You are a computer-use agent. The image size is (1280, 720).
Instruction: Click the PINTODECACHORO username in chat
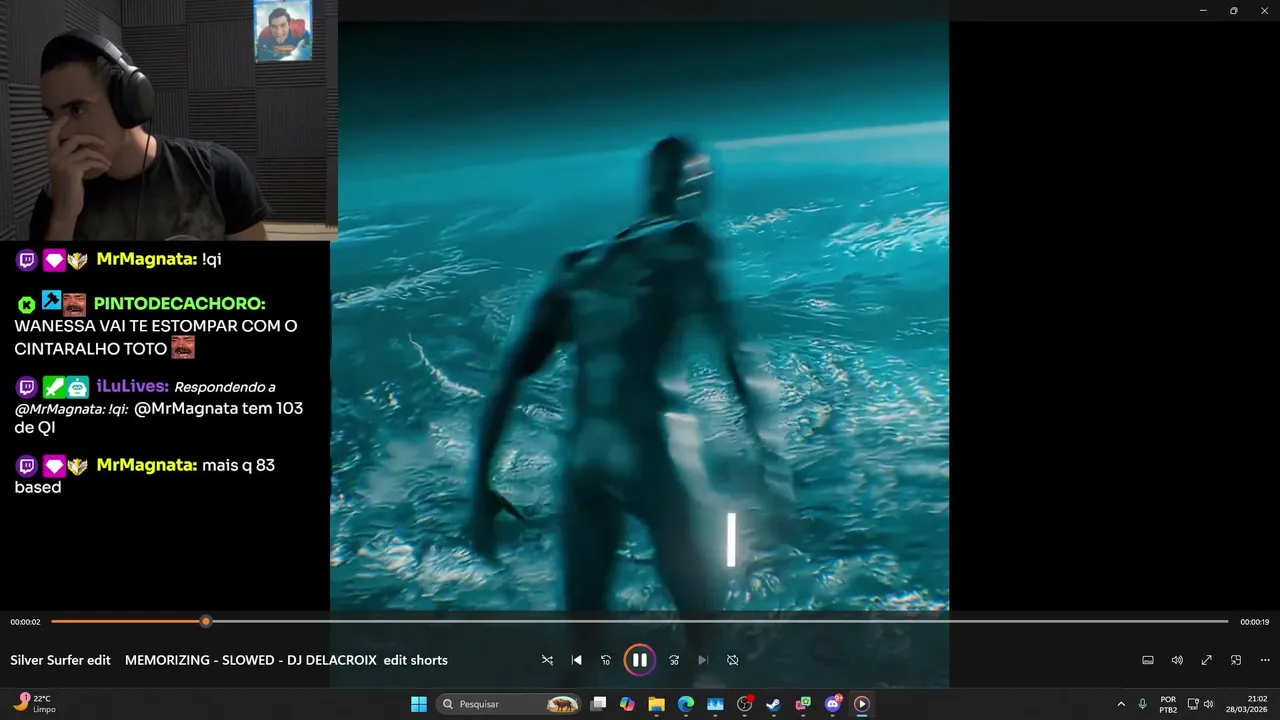(179, 303)
